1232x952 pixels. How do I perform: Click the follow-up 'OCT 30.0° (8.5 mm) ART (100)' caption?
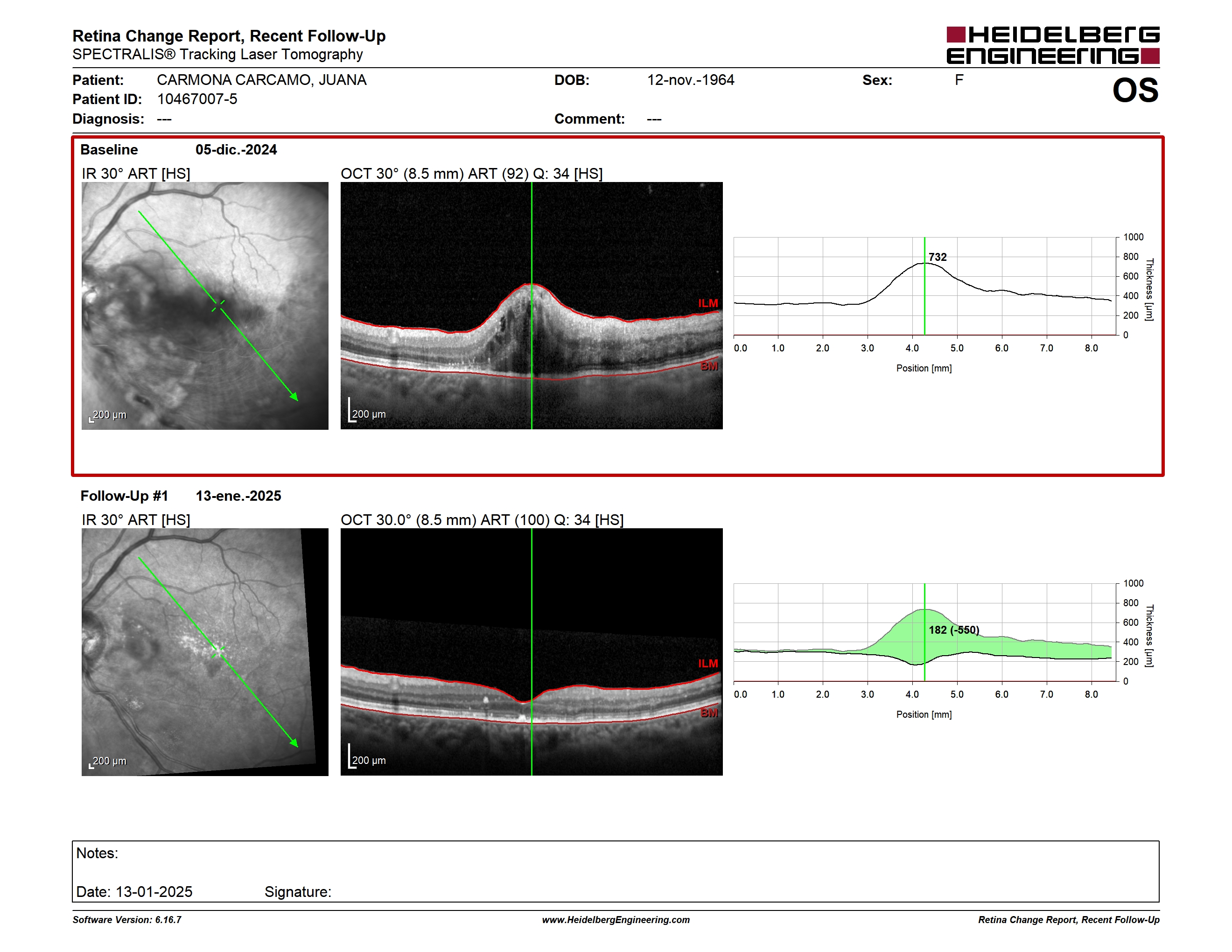point(483,520)
